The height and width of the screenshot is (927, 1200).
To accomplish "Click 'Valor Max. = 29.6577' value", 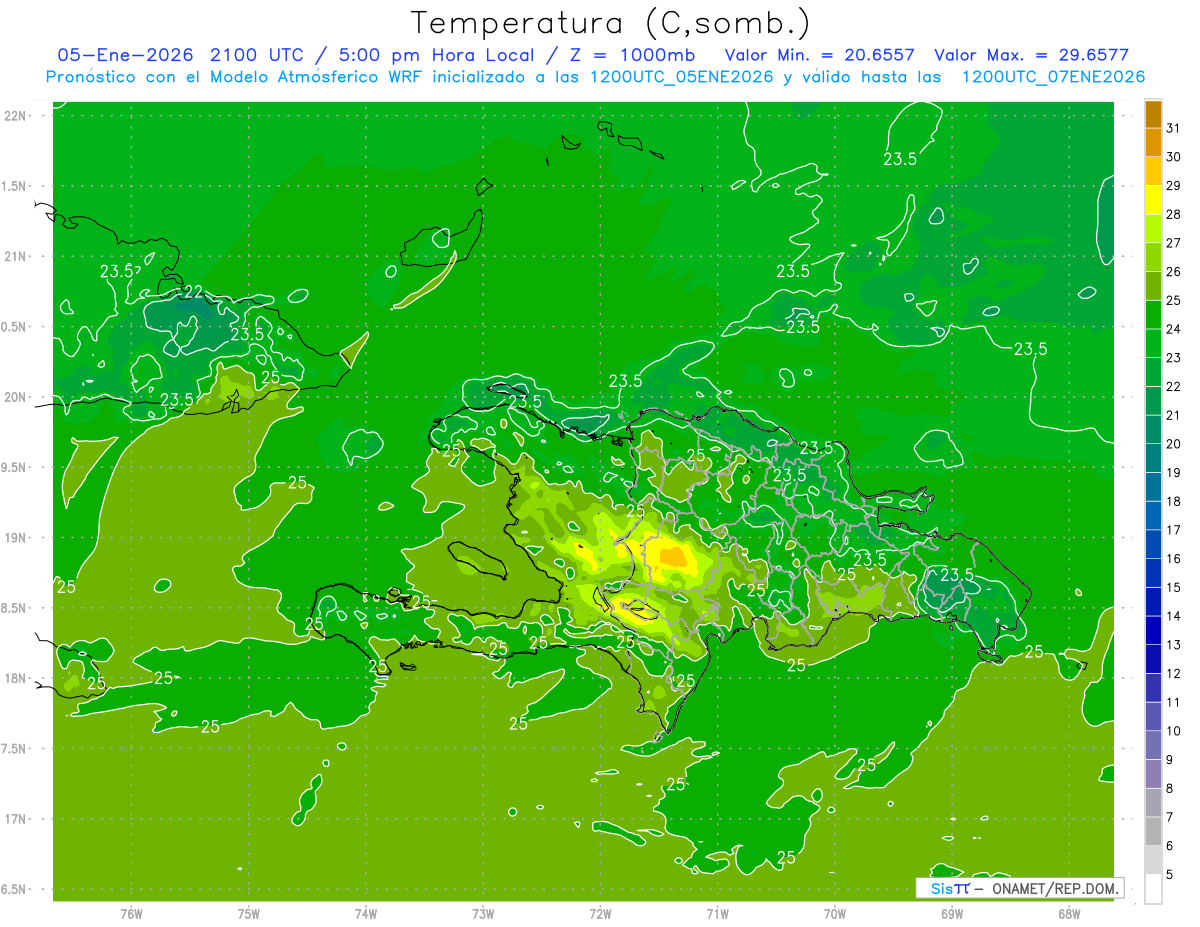I will coord(1030,55).
